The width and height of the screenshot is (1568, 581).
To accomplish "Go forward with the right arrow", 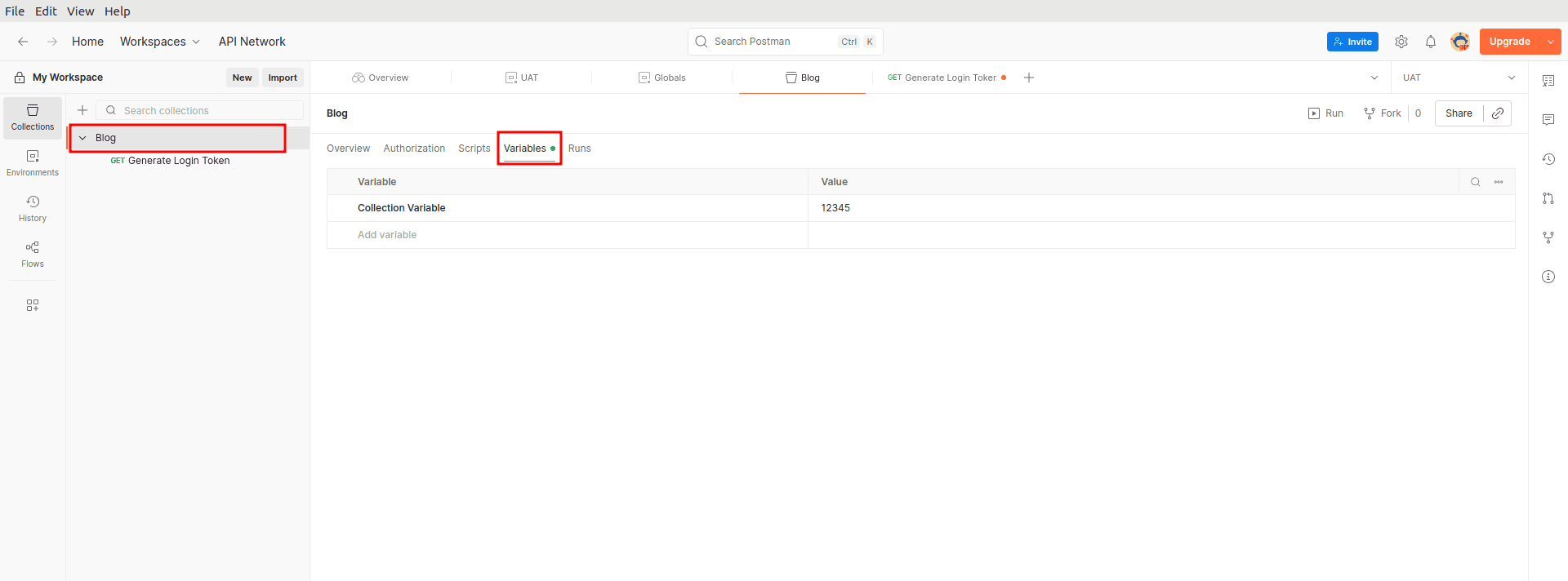I will pyautogui.click(x=51, y=42).
